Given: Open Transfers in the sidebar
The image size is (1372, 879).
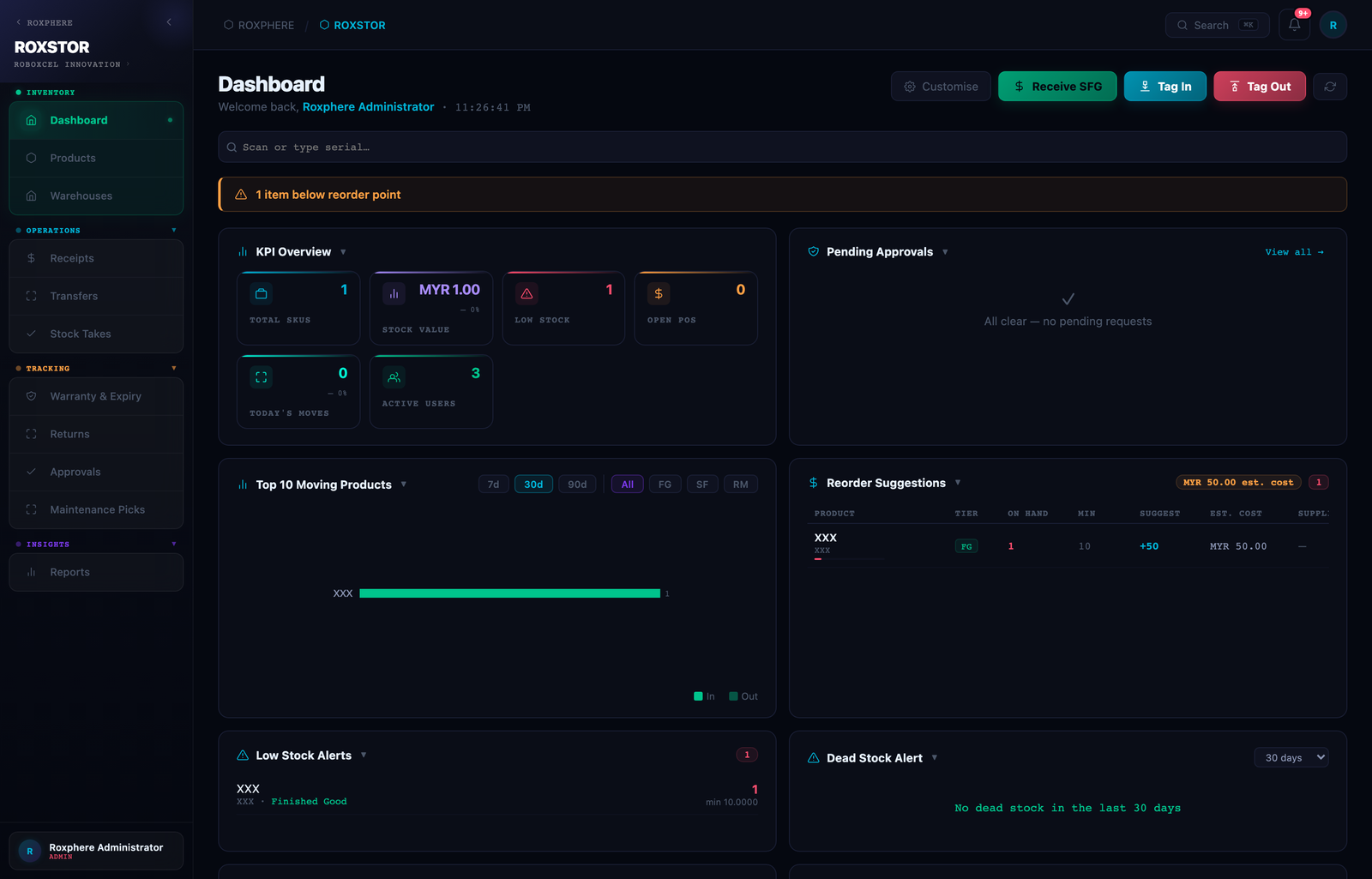Looking at the screenshot, I should 96,296.
